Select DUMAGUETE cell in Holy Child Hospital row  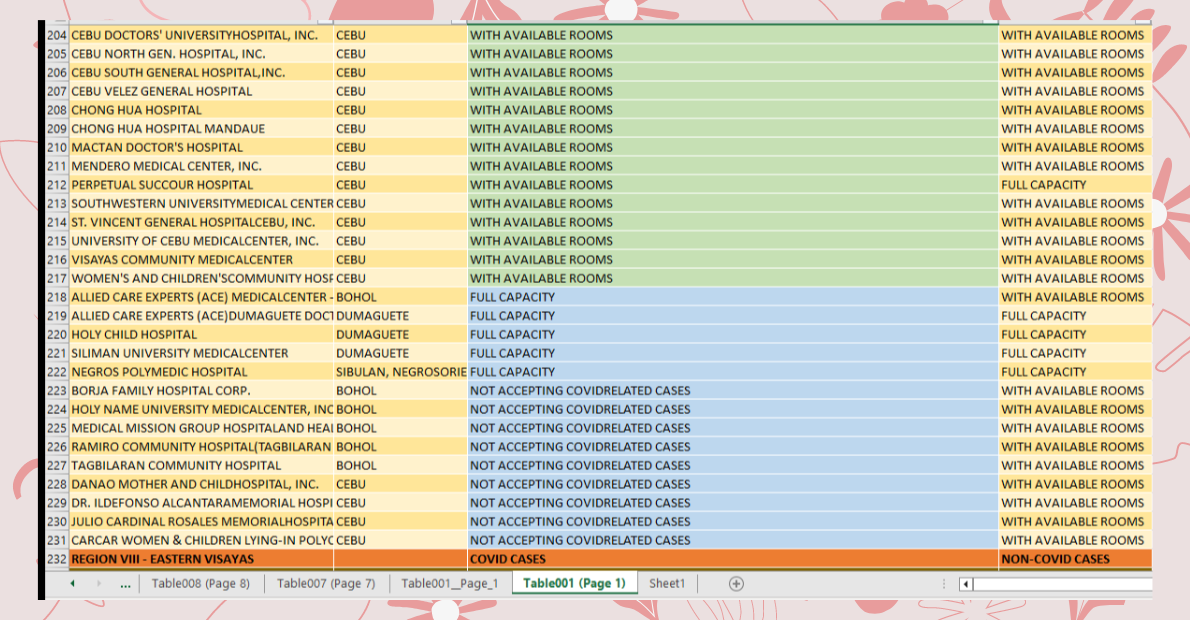[x=401, y=335]
